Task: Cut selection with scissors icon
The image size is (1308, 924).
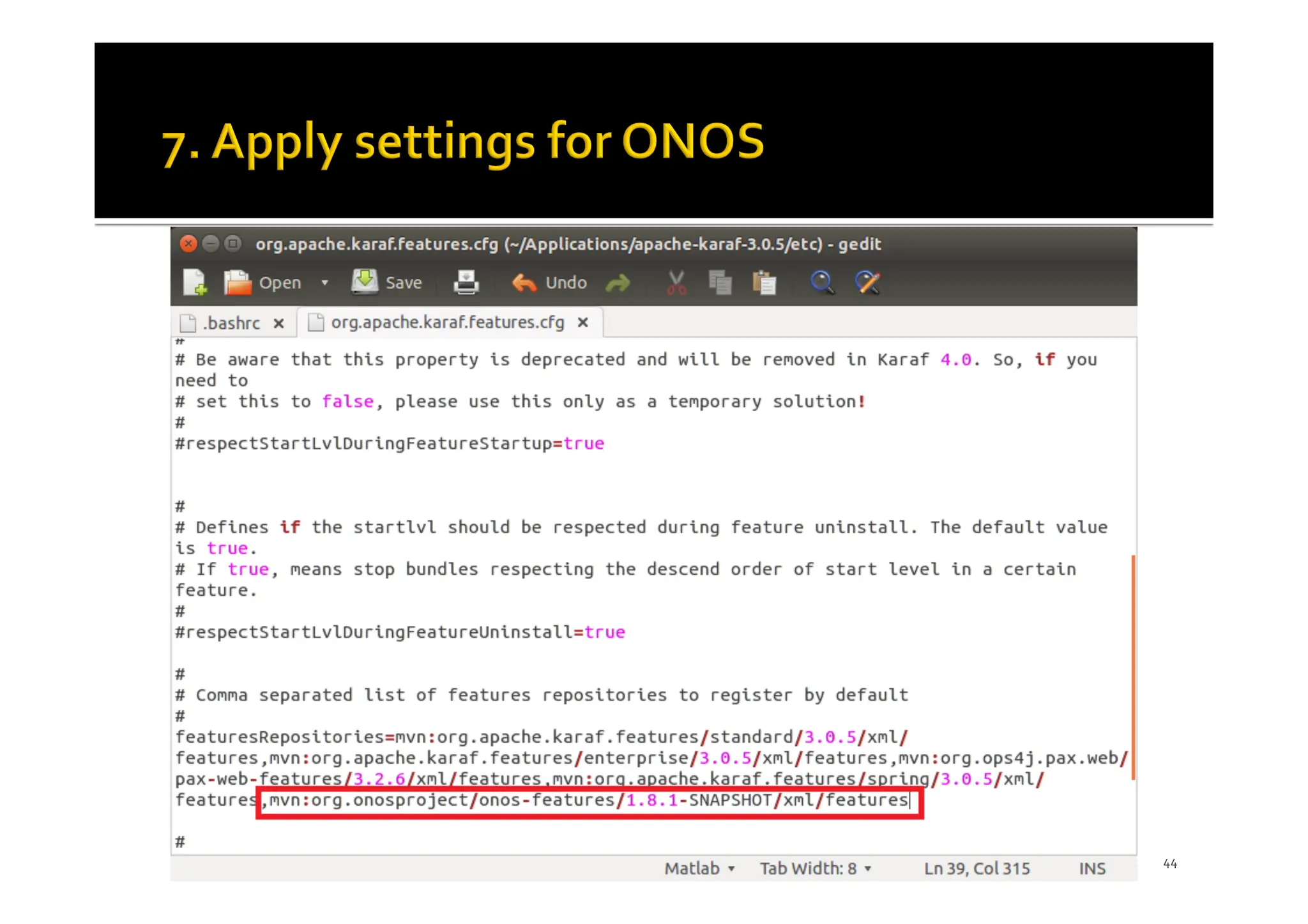Action: click(x=676, y=282)
